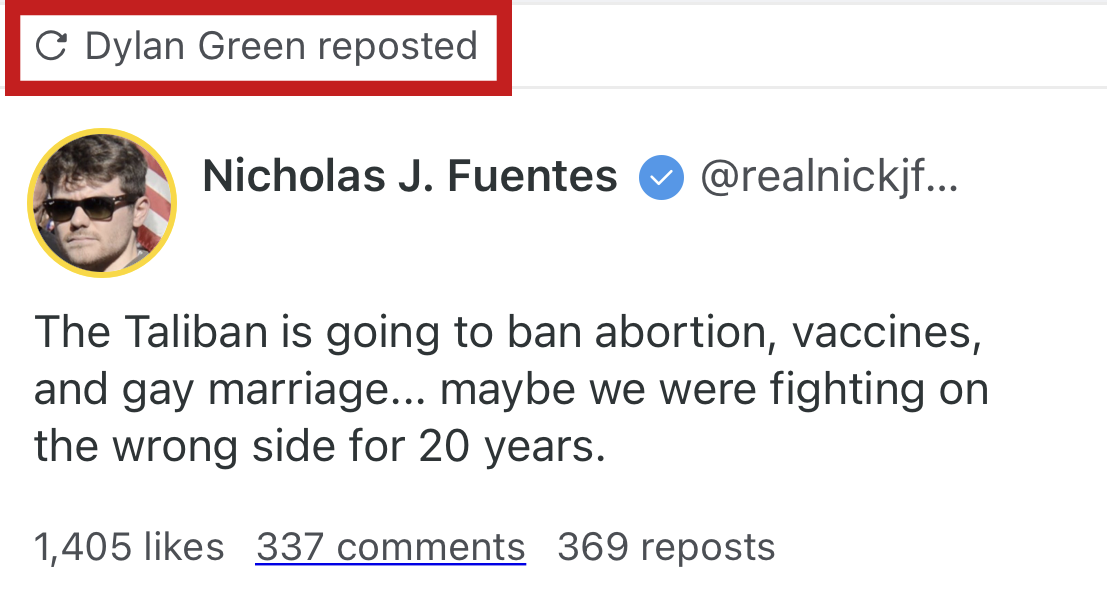
Task: Open the post by clicking its text
Action: coord(510,390)
